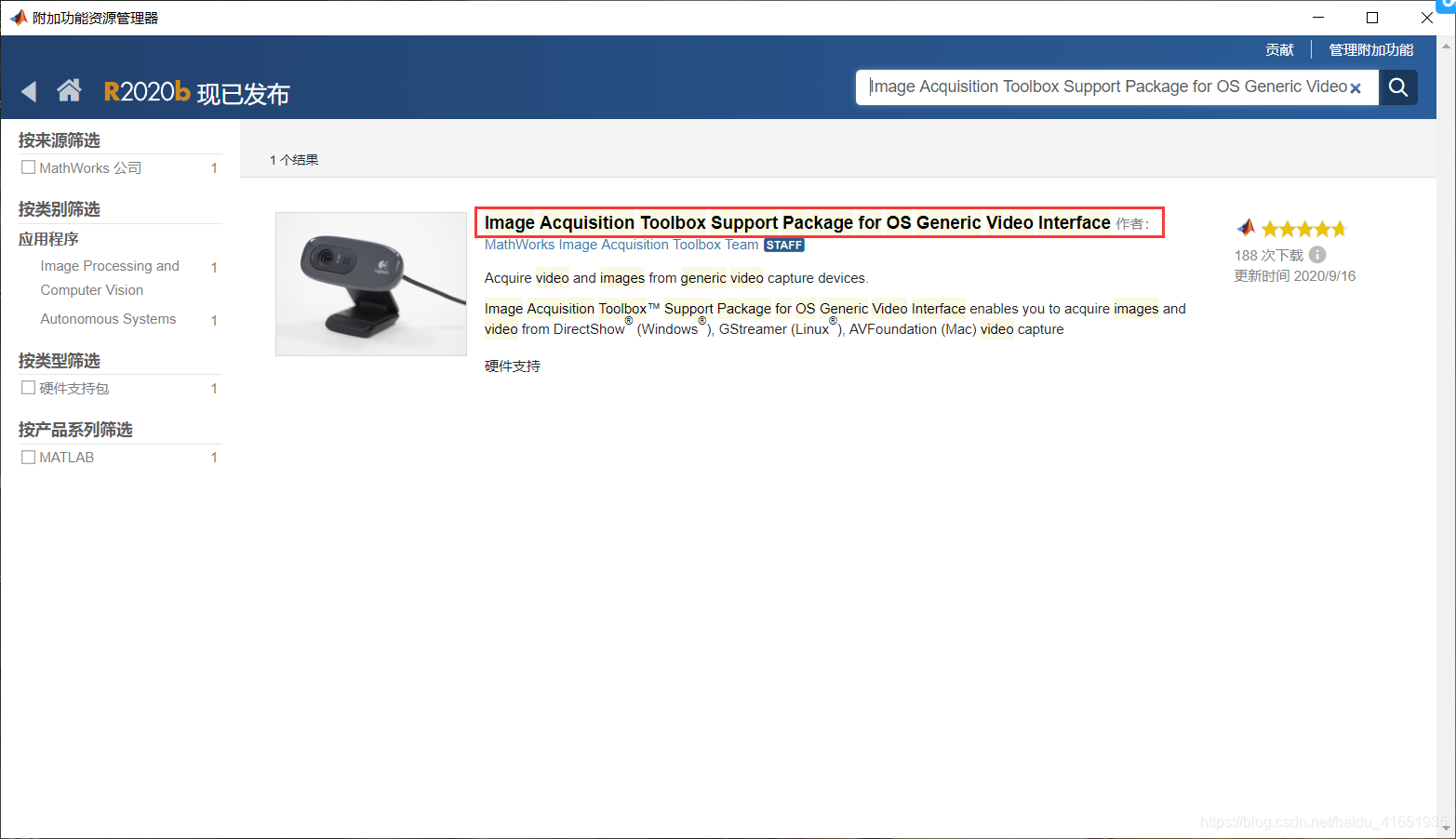Maximize the 附加功能资源管理器 window

(1371, 18)
